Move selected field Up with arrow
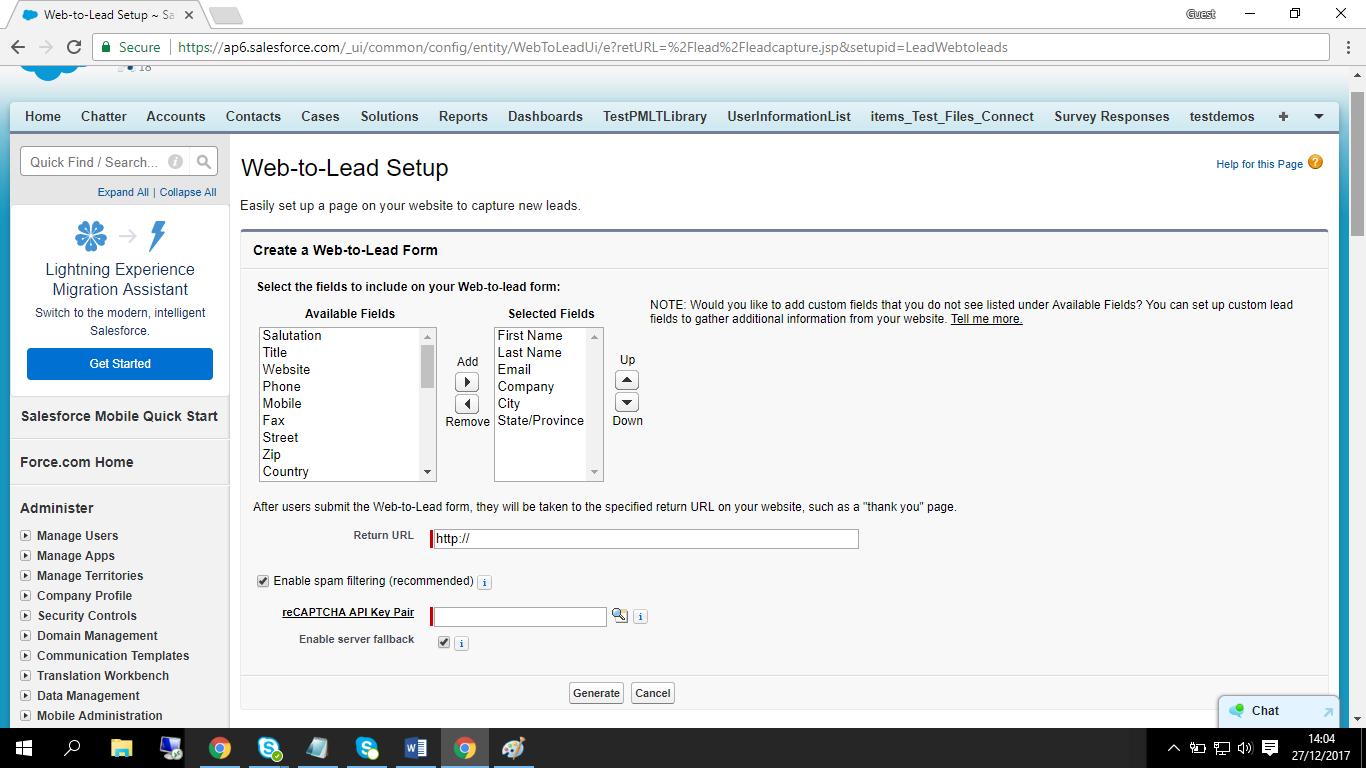 627,380
